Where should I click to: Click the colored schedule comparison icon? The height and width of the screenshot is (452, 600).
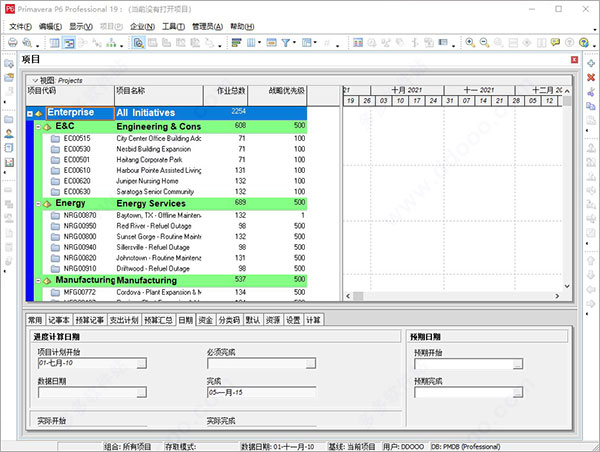pyautogui.click(x=358, y=42)
